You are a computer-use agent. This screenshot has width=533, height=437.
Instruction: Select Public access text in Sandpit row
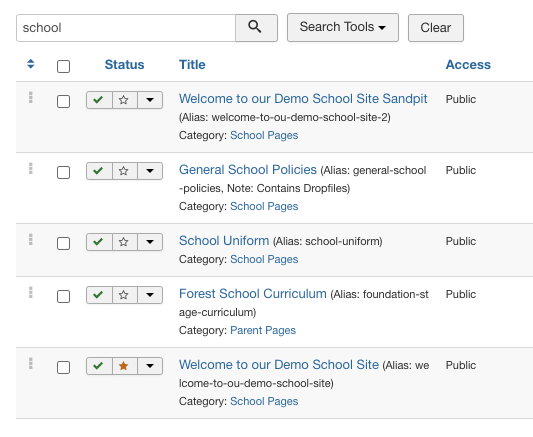tap(461, 99)
